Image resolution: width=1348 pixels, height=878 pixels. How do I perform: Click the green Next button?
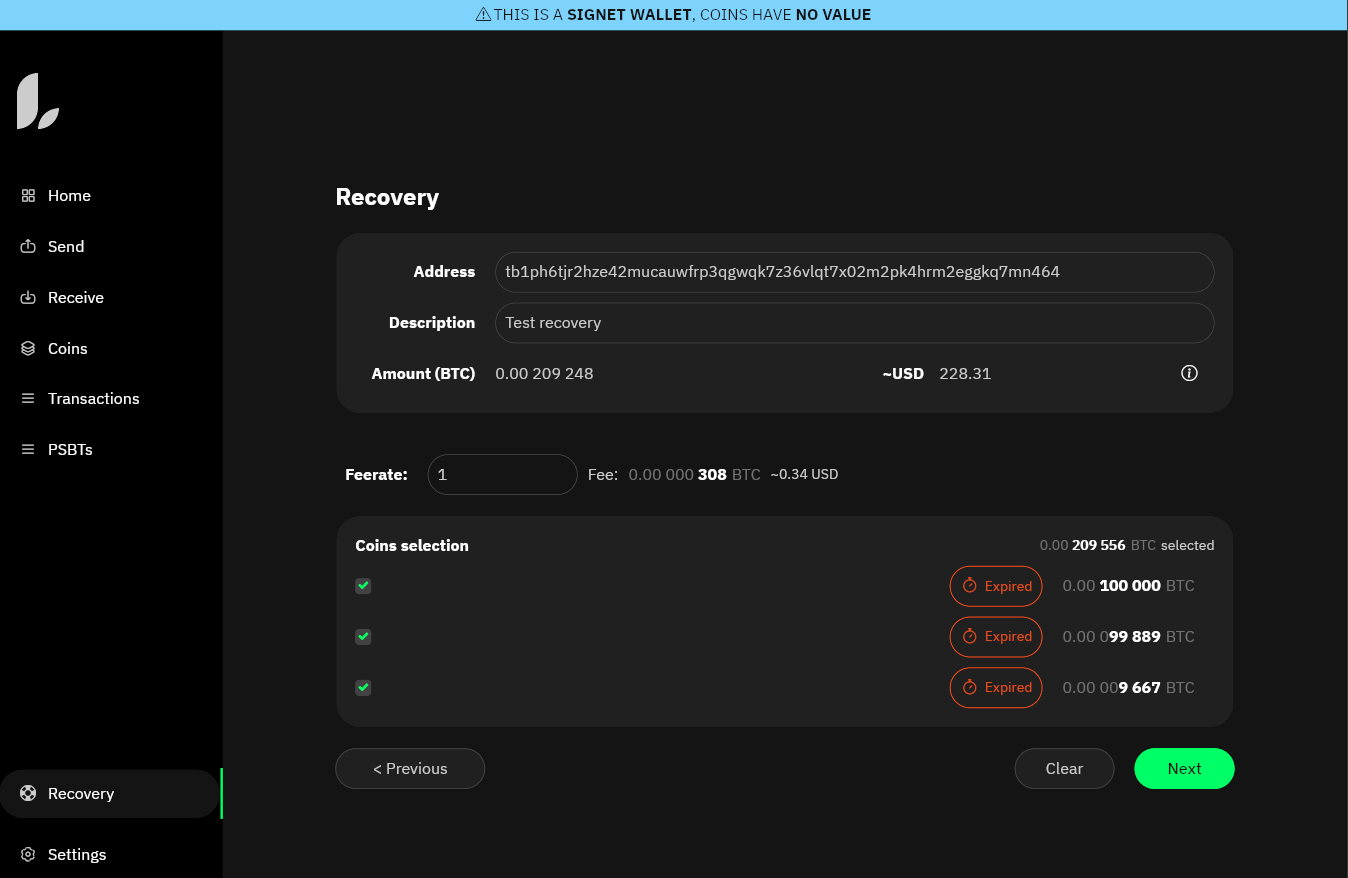1184,769
